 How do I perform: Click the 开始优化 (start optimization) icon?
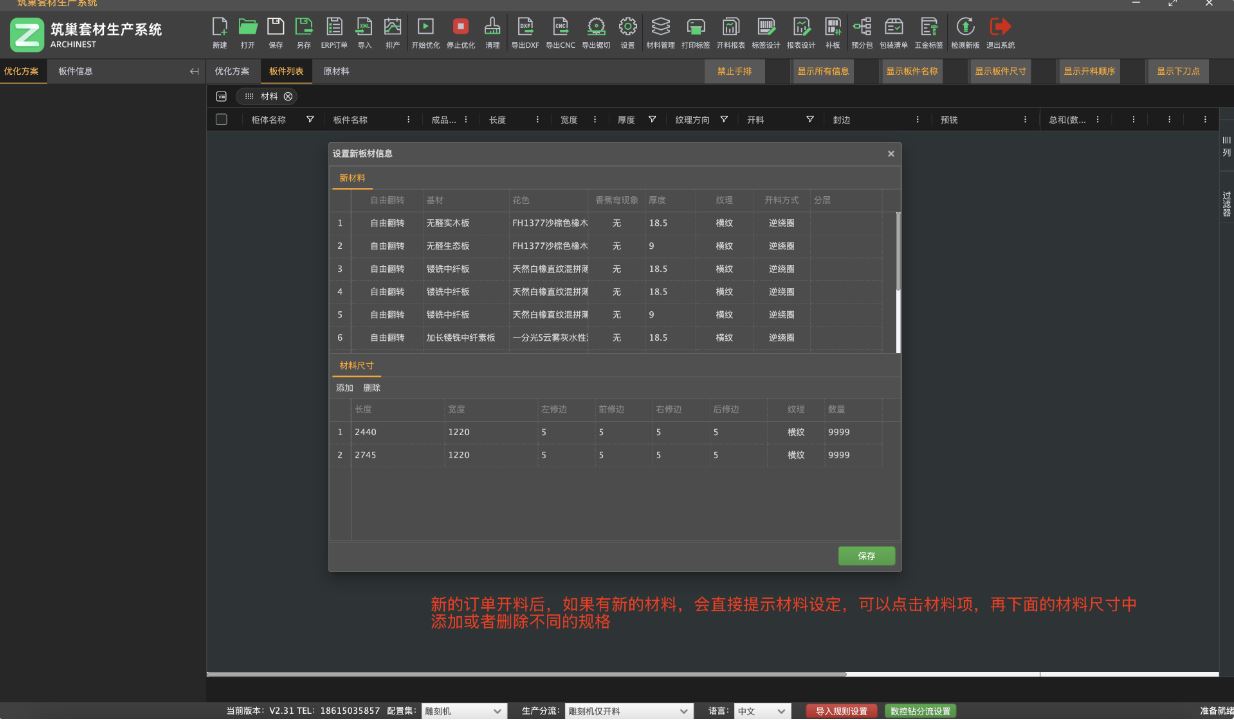[425, 28]
